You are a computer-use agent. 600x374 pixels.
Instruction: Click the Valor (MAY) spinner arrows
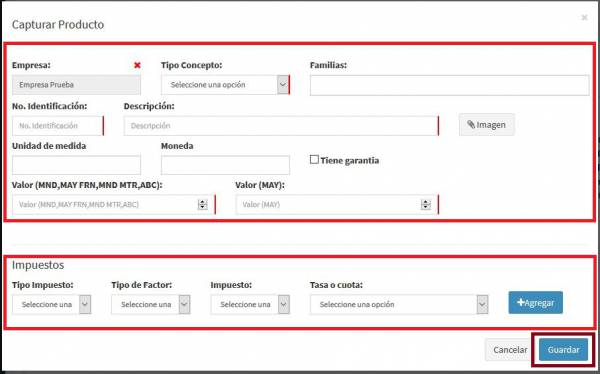coord(426,205)
